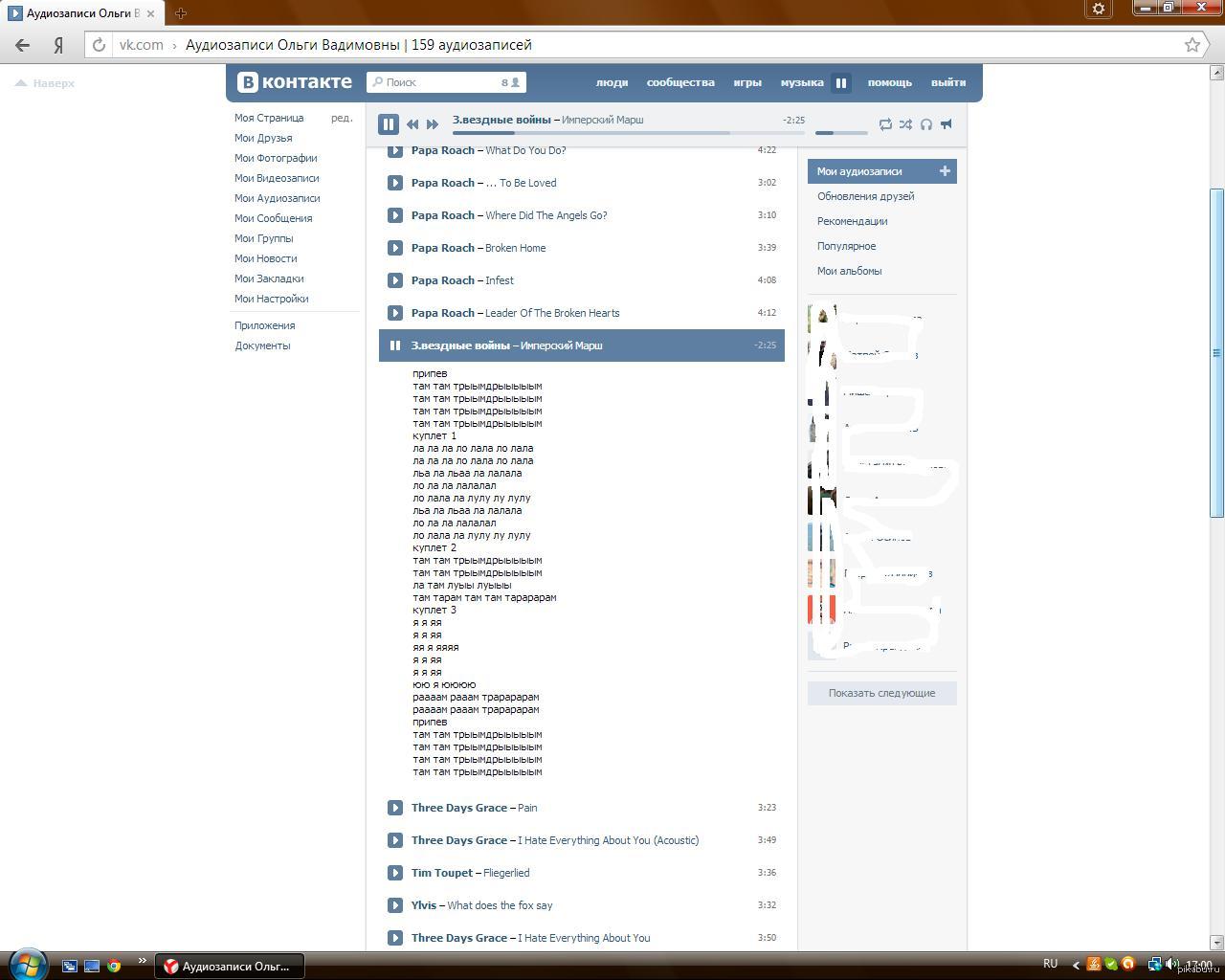Play Ylvis – What does the fox say

click(x=395, y=905)
